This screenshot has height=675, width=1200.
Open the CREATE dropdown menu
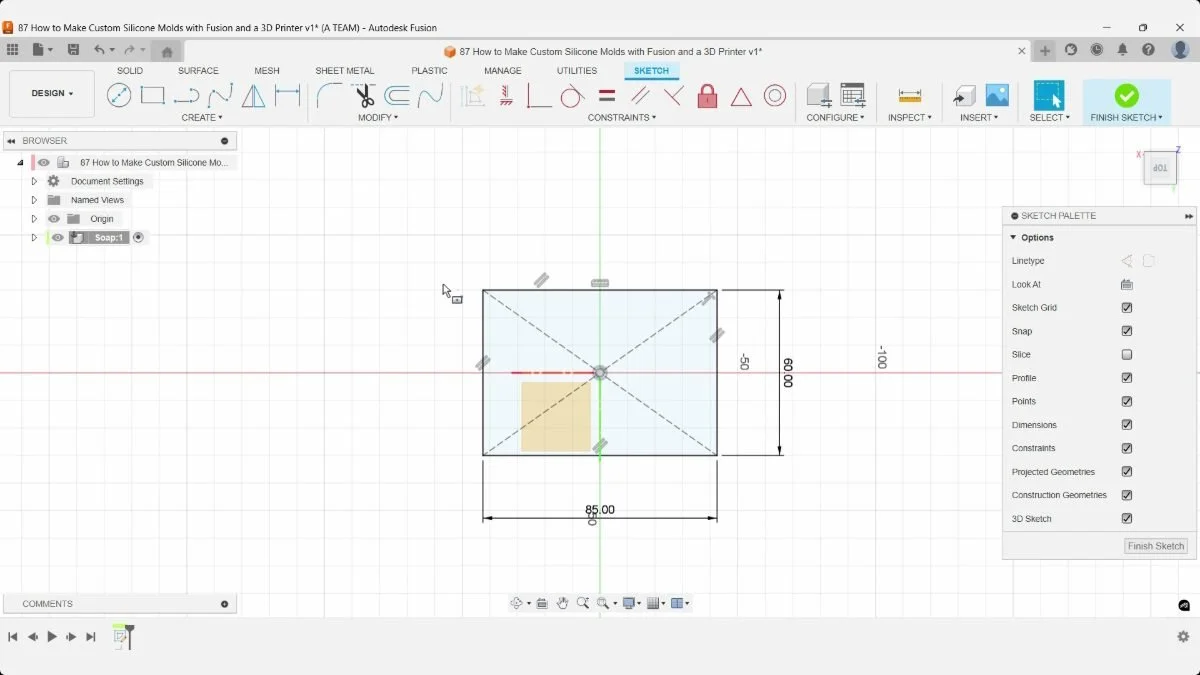coord(203,118)
